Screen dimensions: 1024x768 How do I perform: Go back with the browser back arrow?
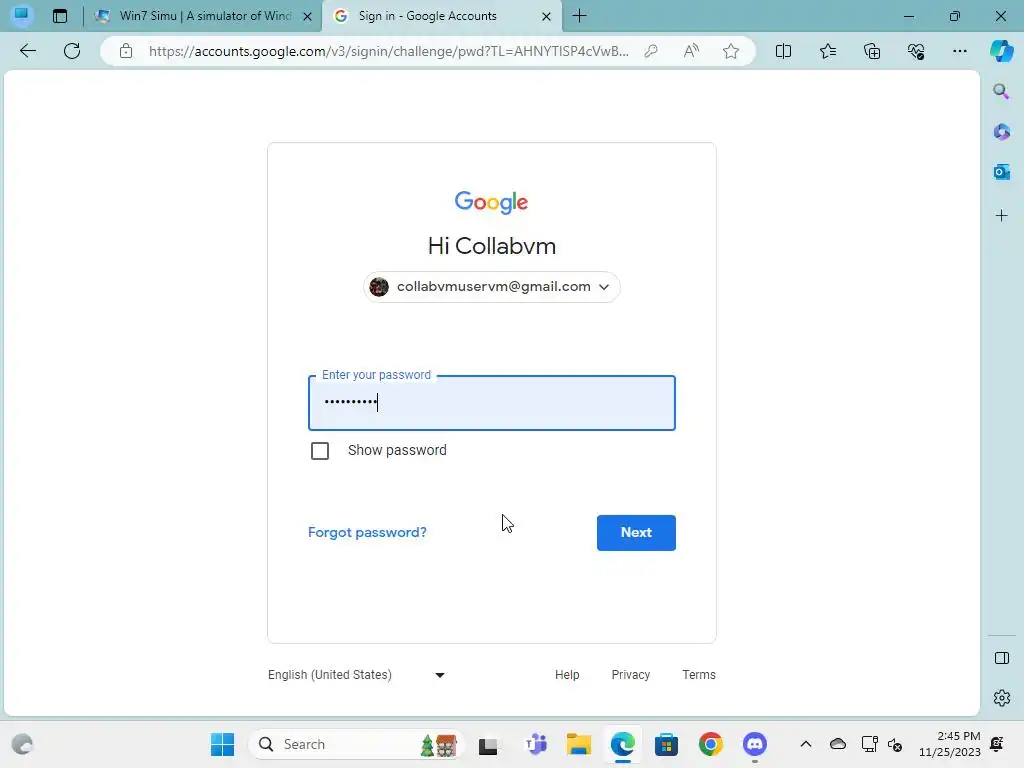click(27, 51)
